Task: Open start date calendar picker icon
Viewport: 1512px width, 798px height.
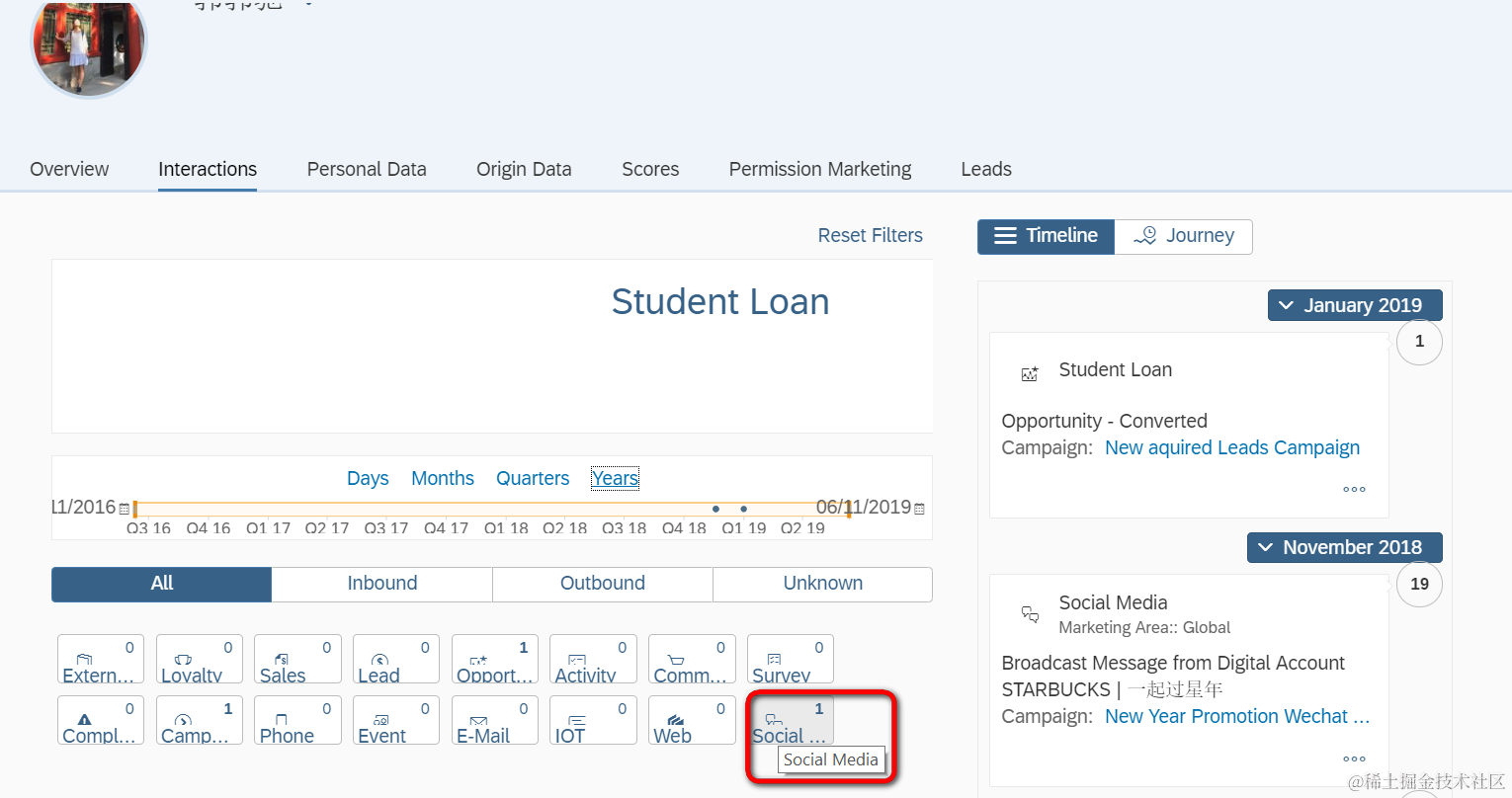Action: tap(125, 509)
